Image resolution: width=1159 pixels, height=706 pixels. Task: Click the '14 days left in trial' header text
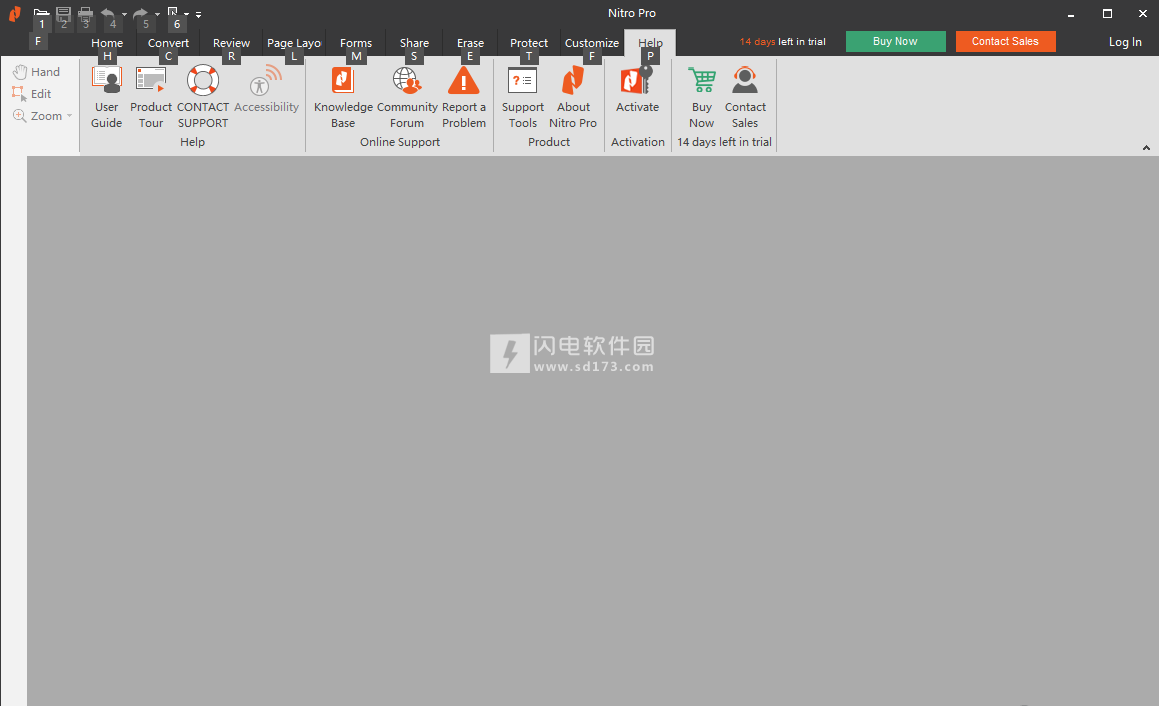click(x=783, y=41)
